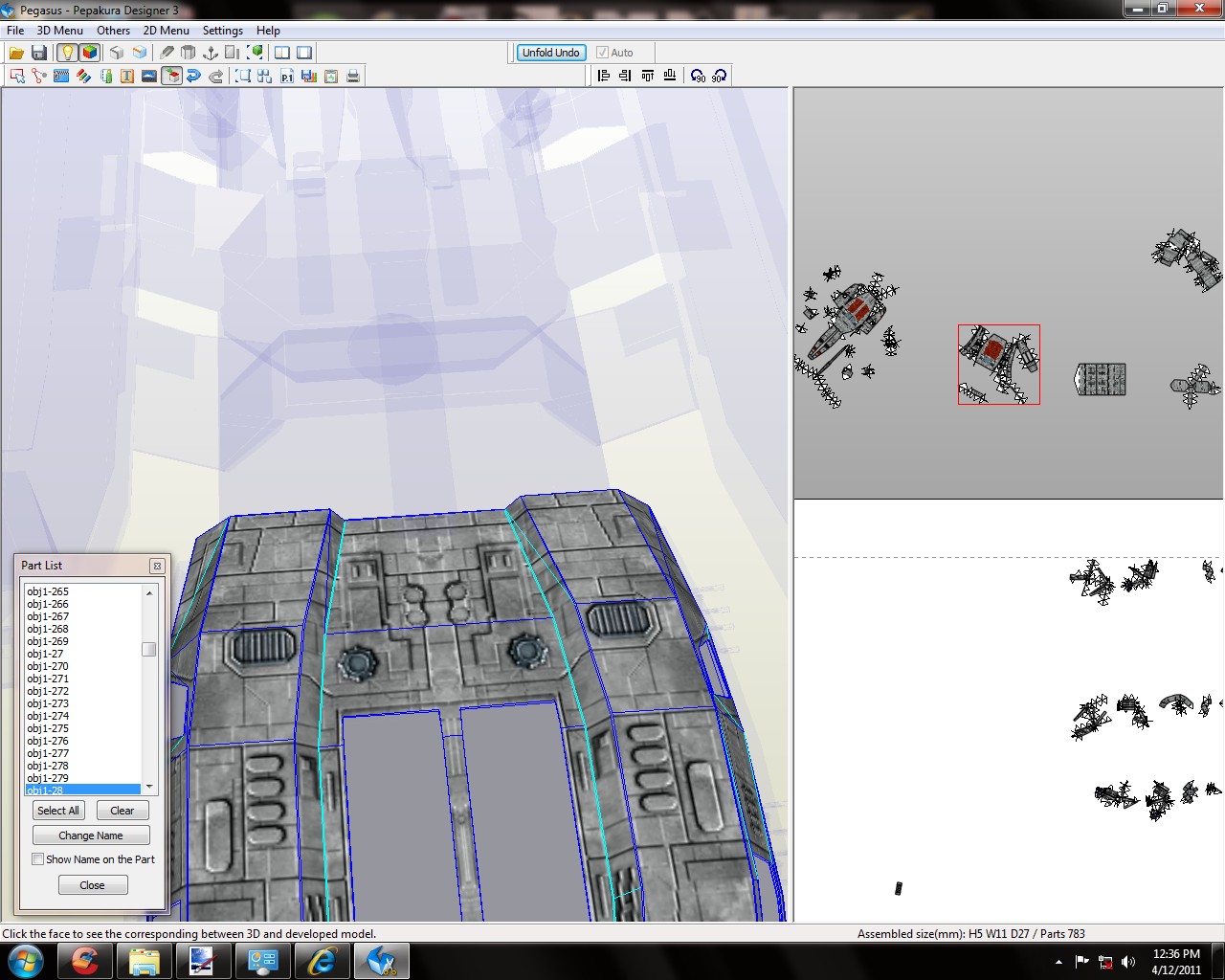This screenshot has height=980, width=1225.
Task: Click the grey cube toolbar icon
Action: (x=117, y=53)
